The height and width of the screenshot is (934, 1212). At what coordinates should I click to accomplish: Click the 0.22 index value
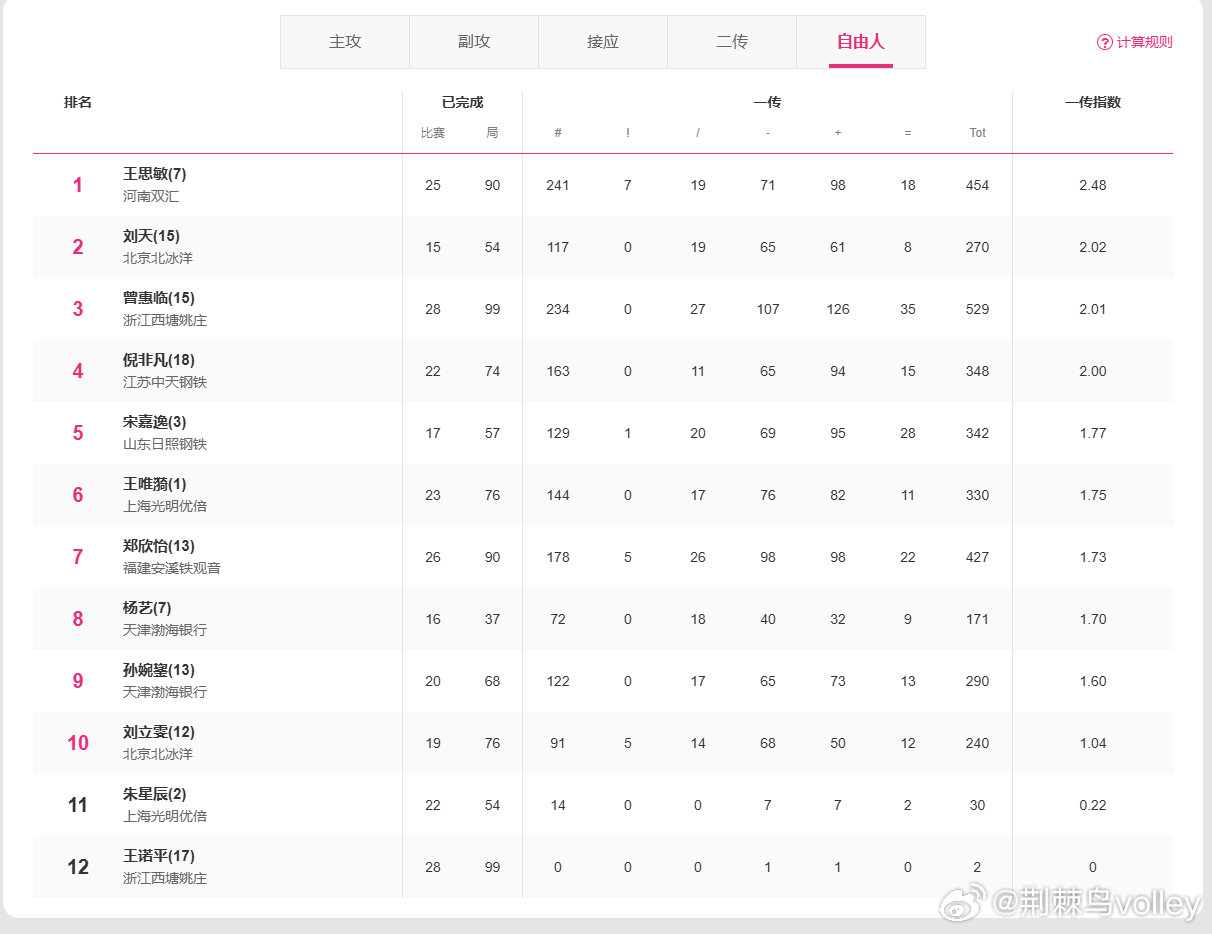click(1093, 805)
